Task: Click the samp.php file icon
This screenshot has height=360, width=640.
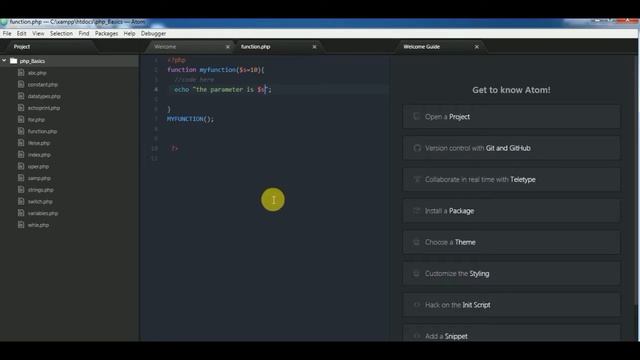Action: [x=21, y=178]
